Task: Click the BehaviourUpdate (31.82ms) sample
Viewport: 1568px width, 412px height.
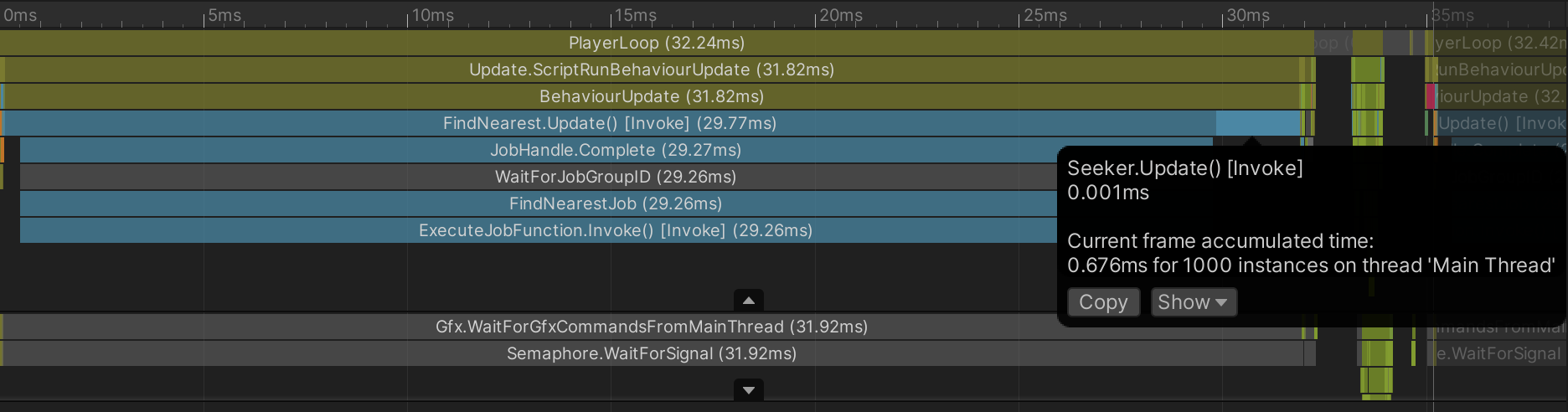Action: coord(651,96)
